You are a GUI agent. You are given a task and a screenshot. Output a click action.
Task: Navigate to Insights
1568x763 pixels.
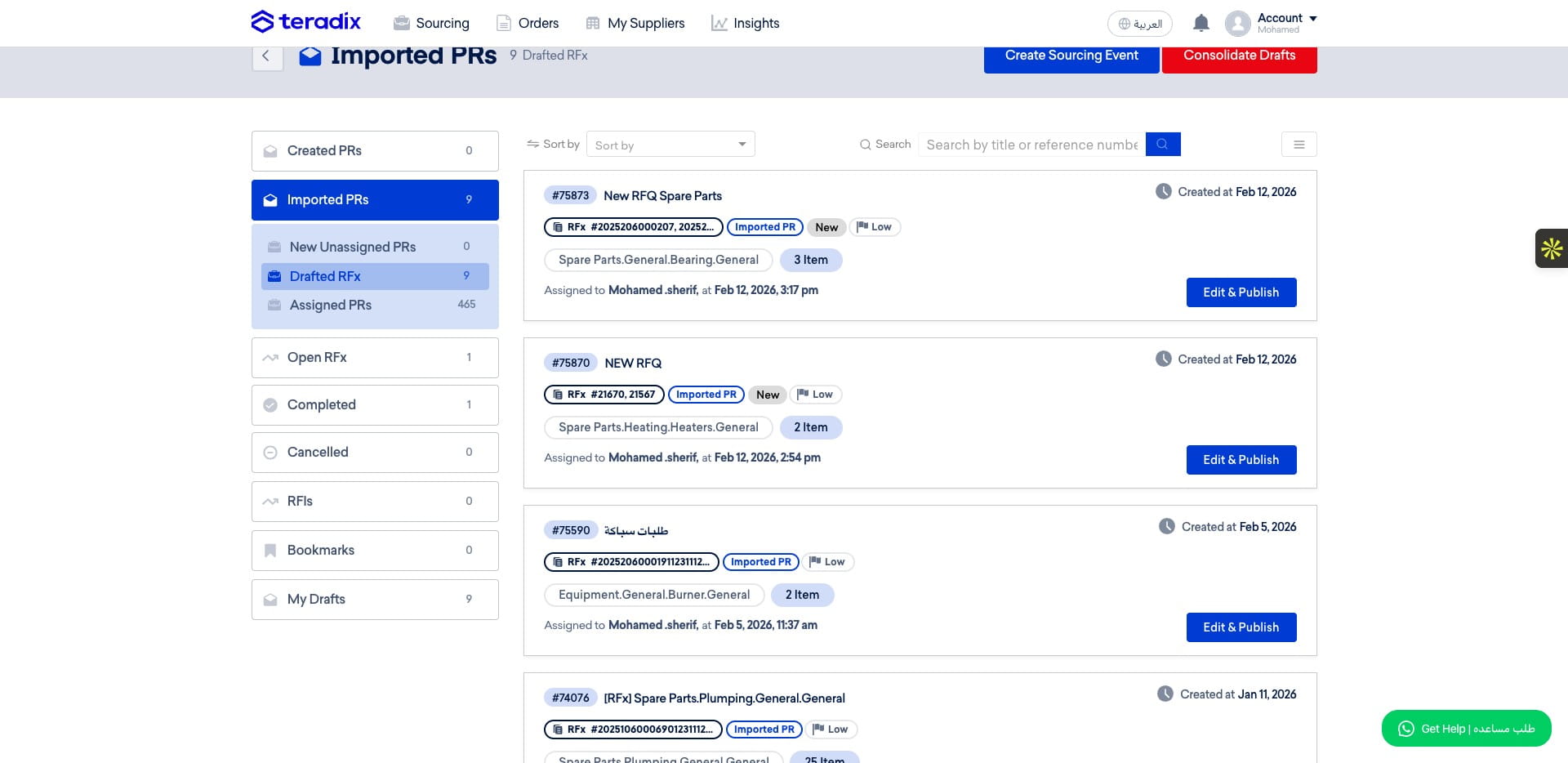tap(745, 24)
